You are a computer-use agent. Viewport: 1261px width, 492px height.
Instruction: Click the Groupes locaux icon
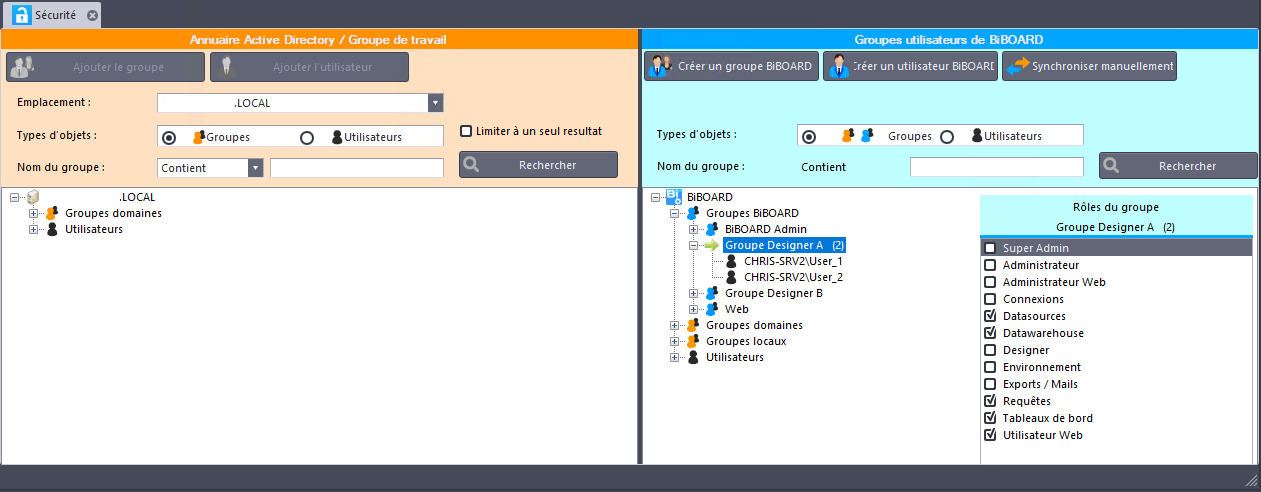(693, 341)
